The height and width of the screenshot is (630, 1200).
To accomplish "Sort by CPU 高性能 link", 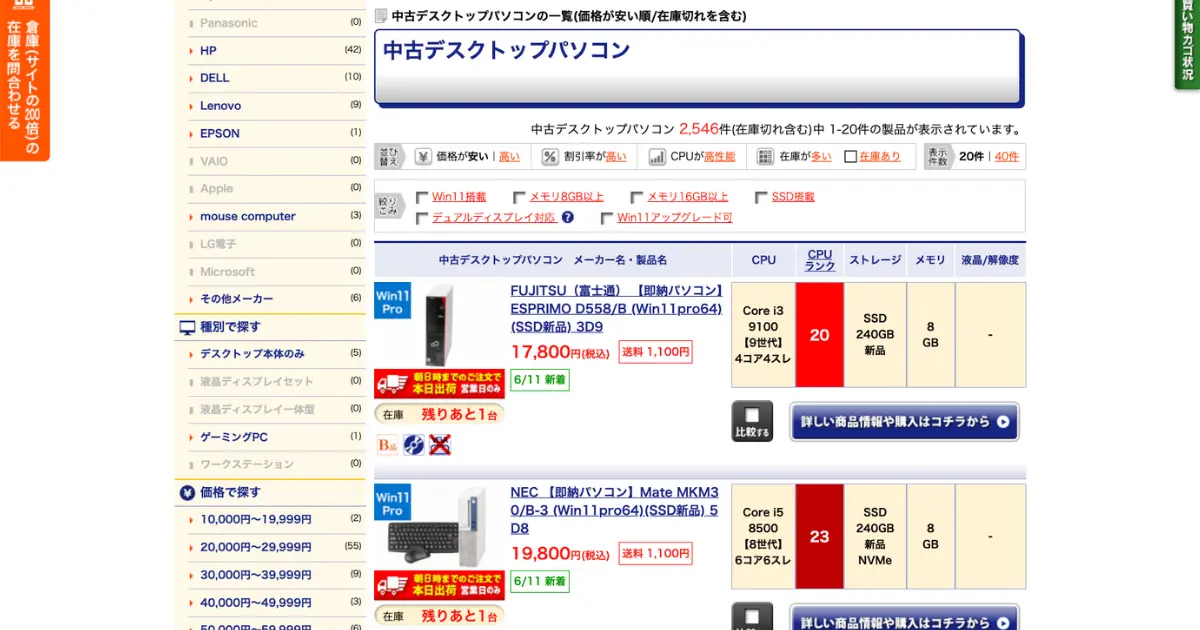I will point(720,157).
